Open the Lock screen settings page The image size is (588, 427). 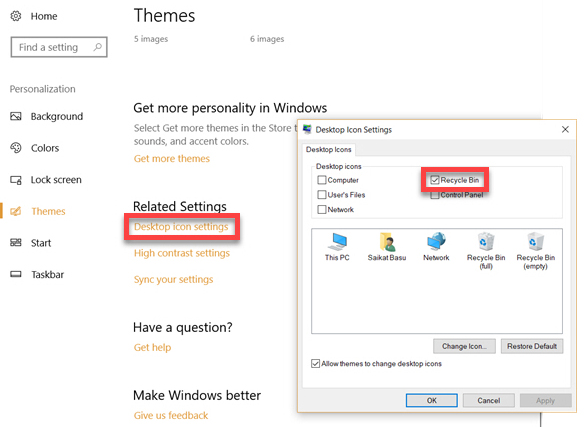click(x=56, y=180)
